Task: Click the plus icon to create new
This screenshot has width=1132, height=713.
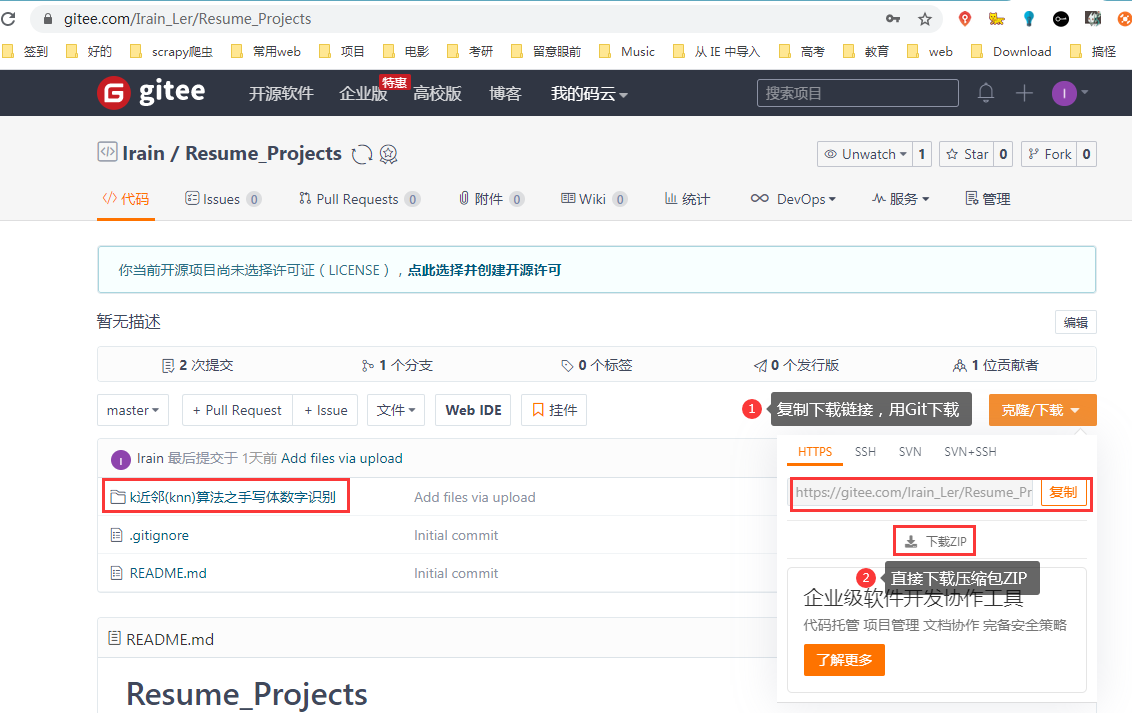Action: [x=1024, y=93]
